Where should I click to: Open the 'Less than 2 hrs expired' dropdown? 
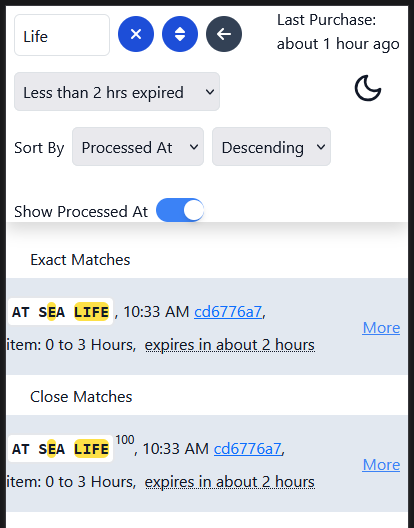117,92
